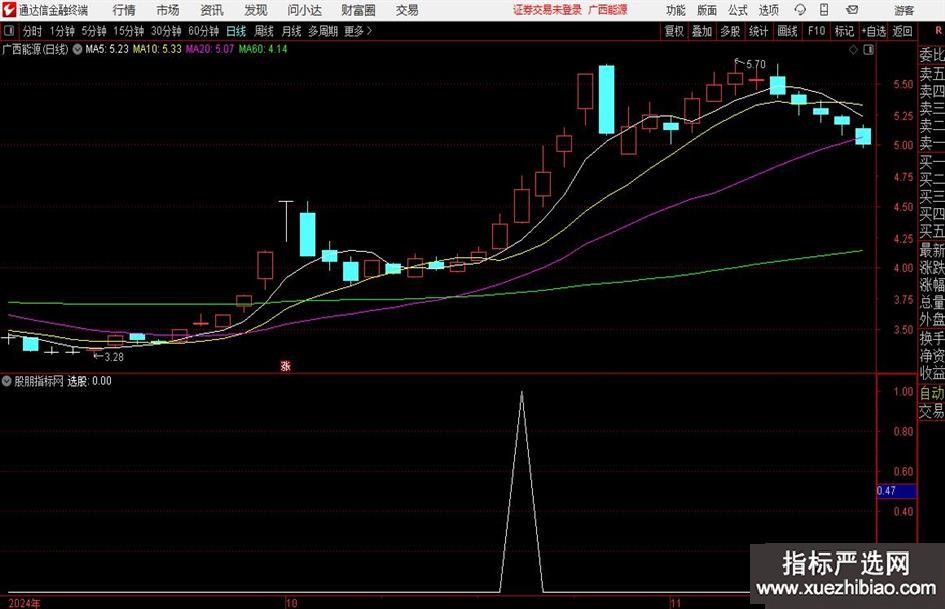
Task: Click the 广西能源 stock name in top bar
Action: [608, 10]
